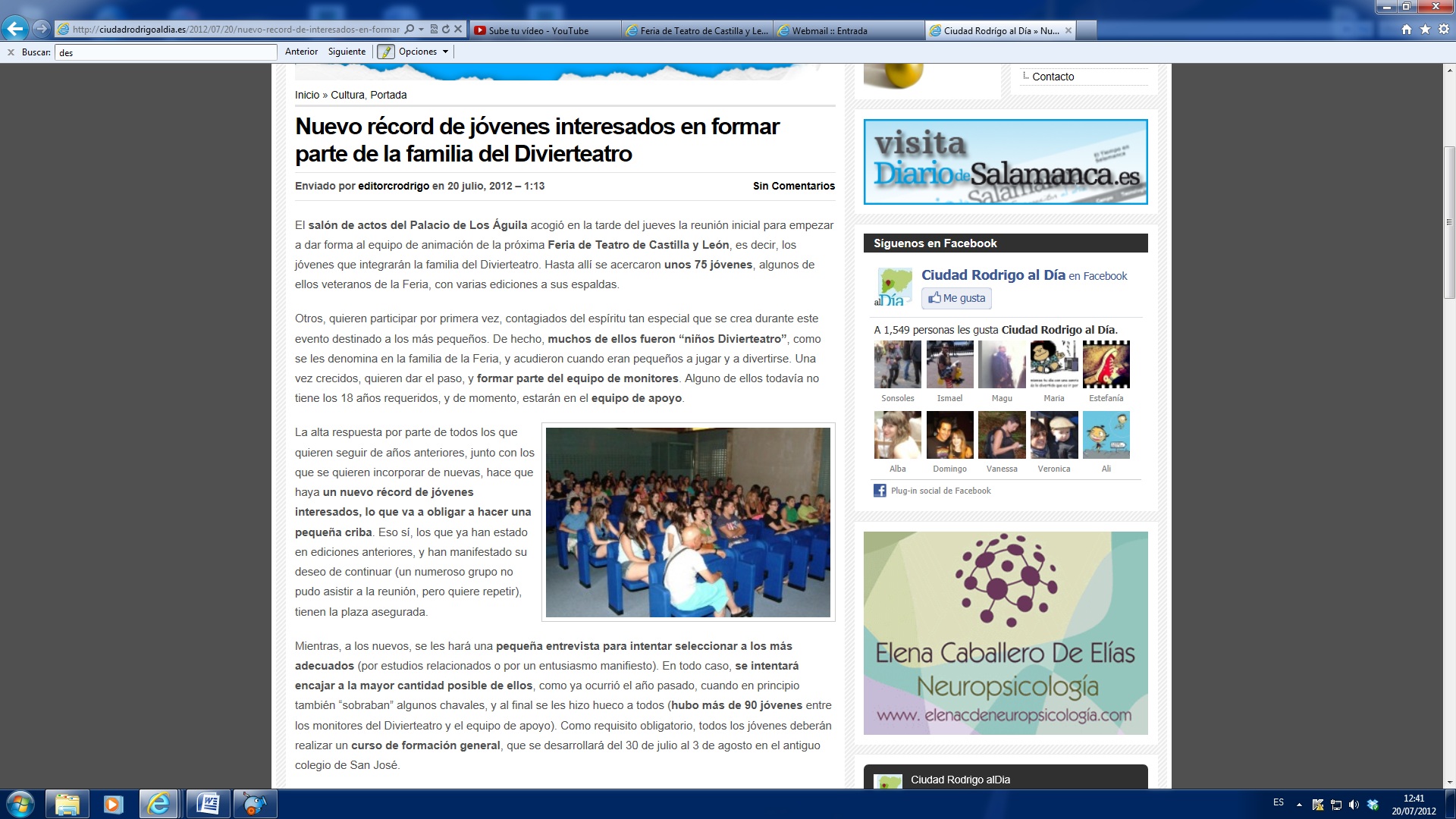Show hidden tray icons with the up arrow
1456x819 pixels.
[1299, 805]
